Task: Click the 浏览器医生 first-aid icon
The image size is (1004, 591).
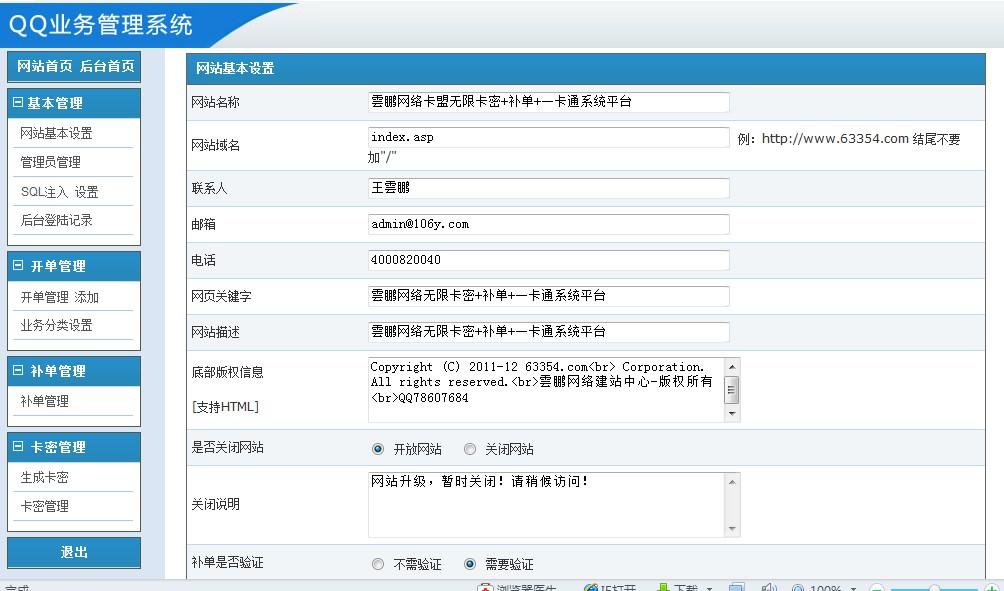Action: click(x=485, y=587)
